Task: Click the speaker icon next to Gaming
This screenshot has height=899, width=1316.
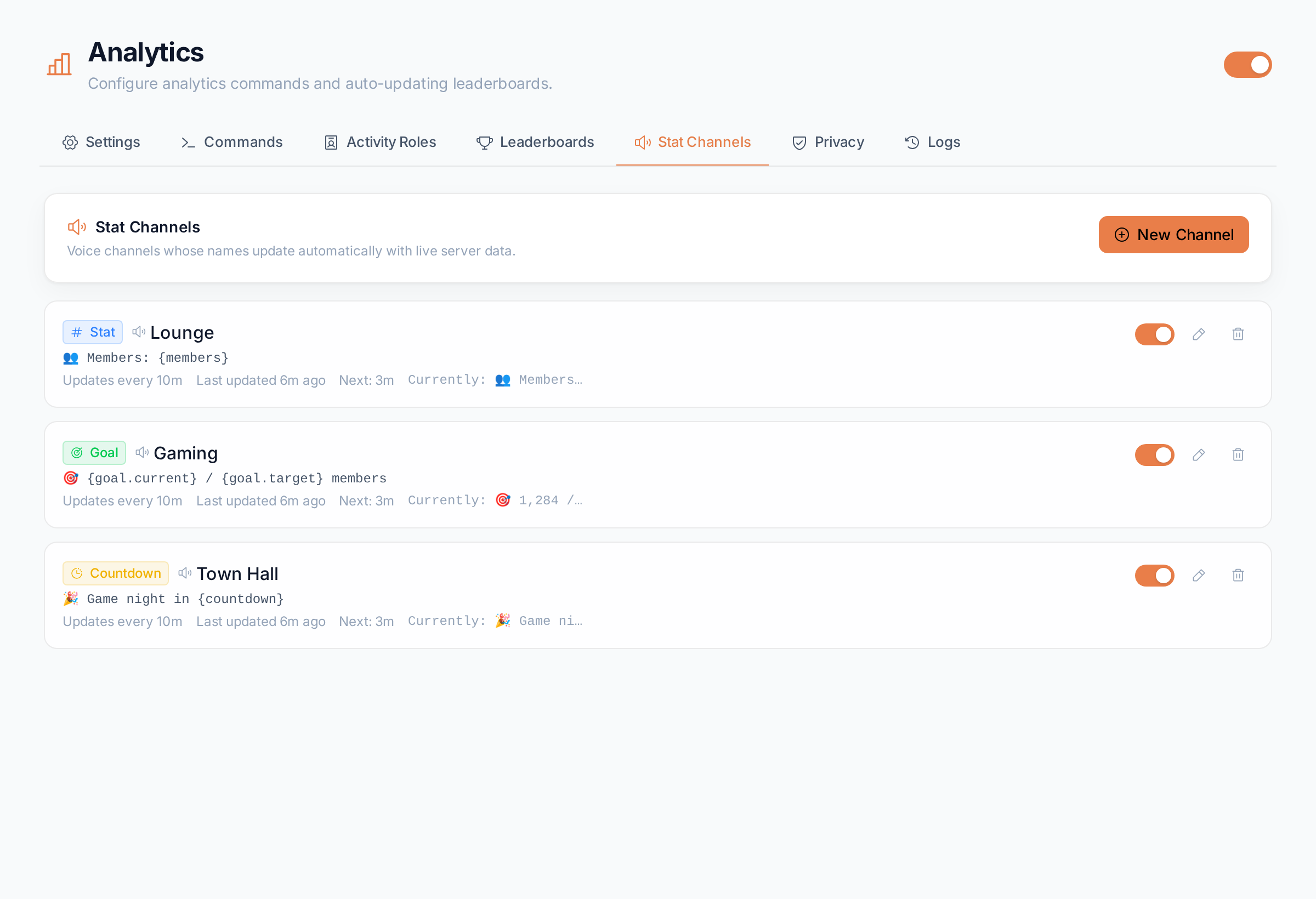Action: (x=142, y=452)
